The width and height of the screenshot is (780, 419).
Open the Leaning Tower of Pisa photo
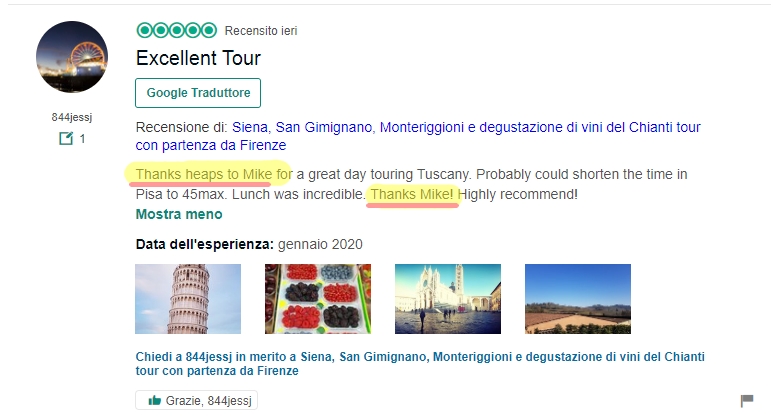(x=188, y=299)
